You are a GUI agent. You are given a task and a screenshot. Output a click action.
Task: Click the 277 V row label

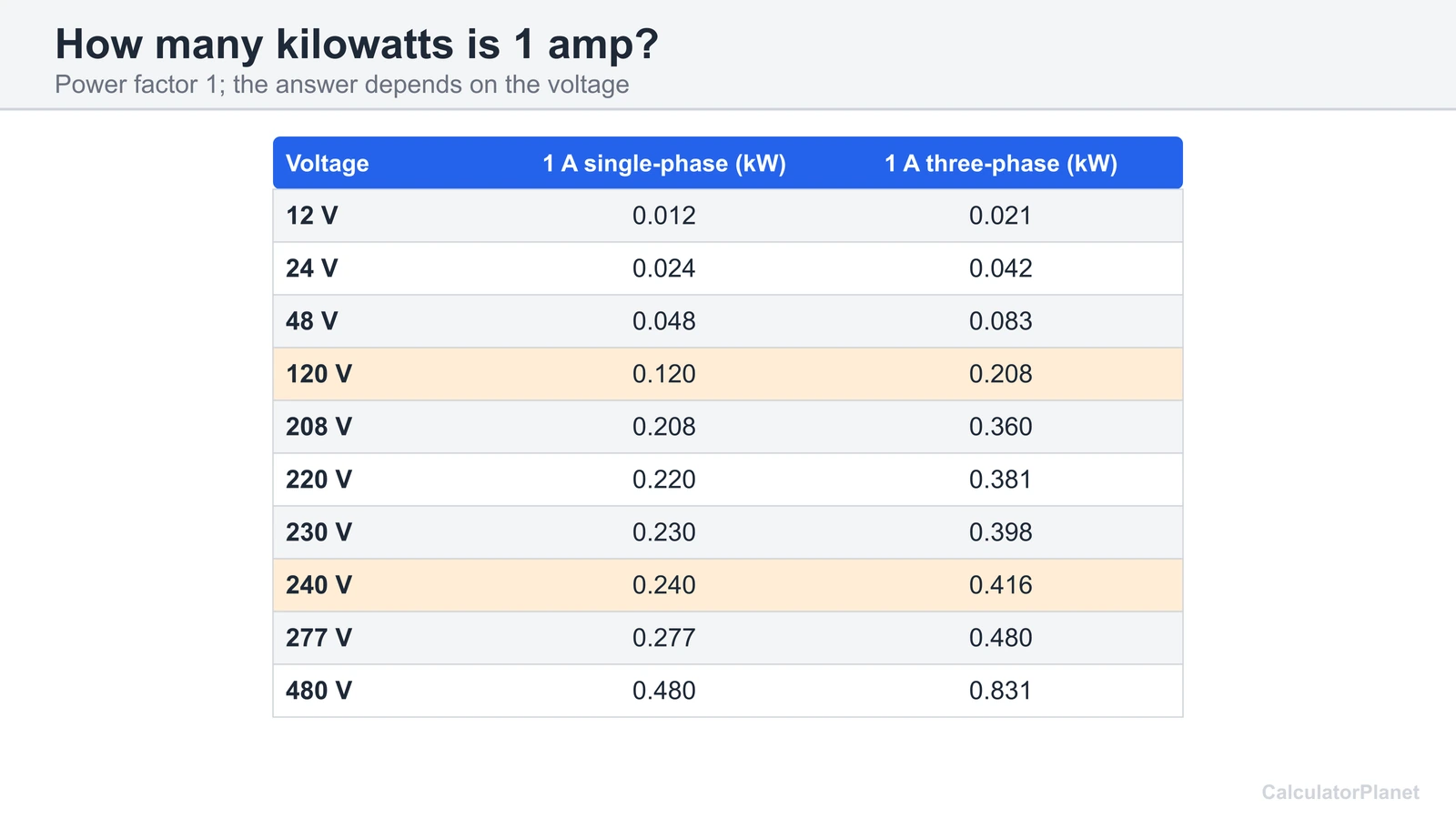click(318, 638)
